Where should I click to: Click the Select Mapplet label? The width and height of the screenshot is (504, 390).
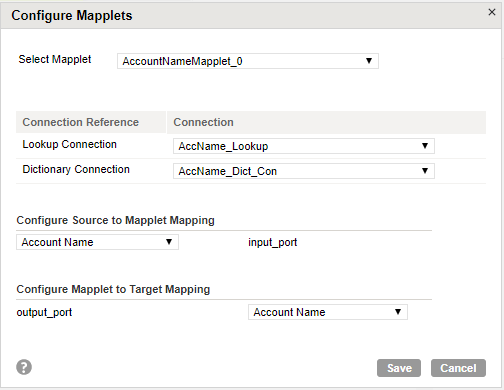point(55,59)
